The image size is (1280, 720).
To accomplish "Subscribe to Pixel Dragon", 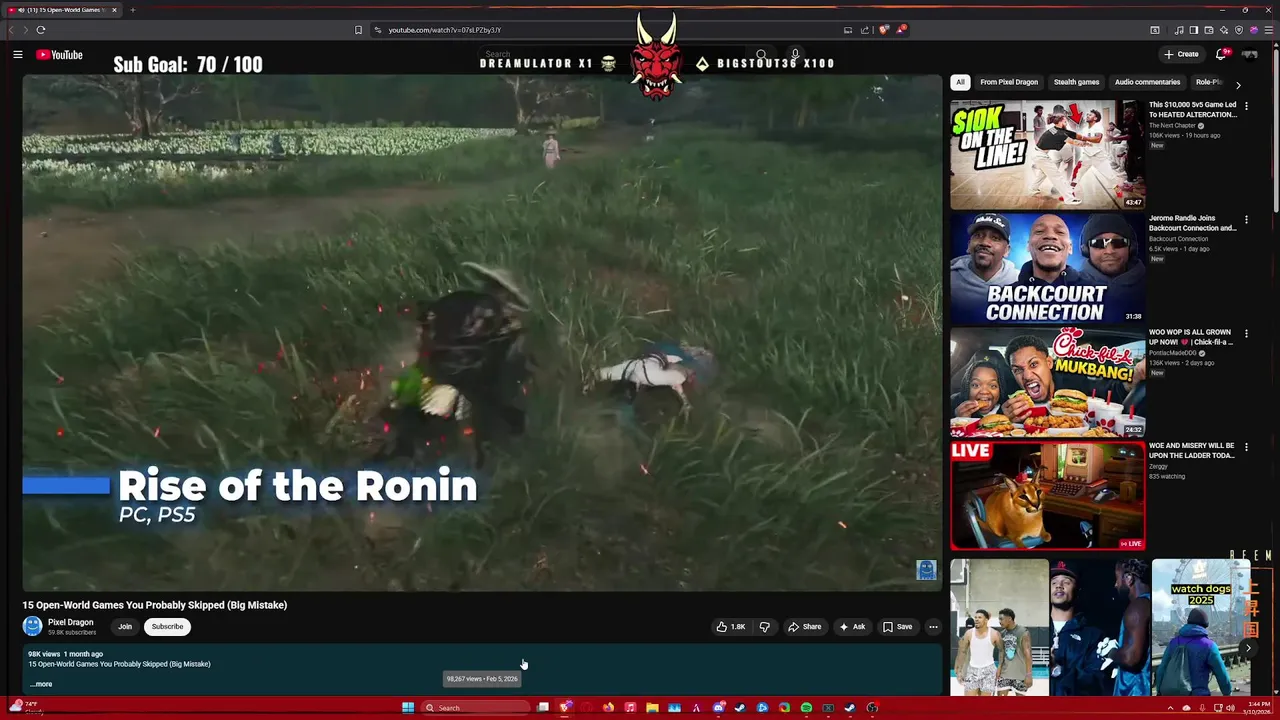I will tap(167, 627).
